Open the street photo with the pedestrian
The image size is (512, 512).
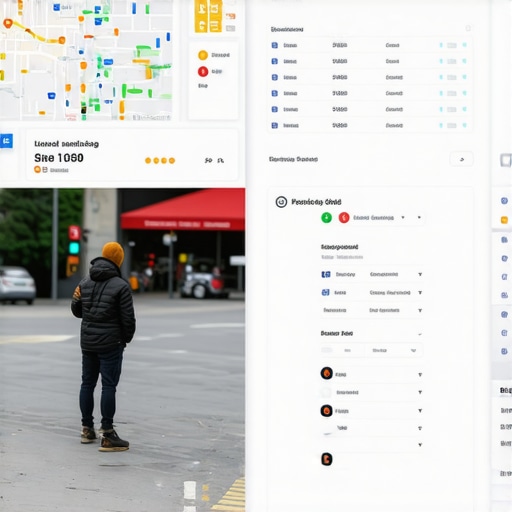122,350
